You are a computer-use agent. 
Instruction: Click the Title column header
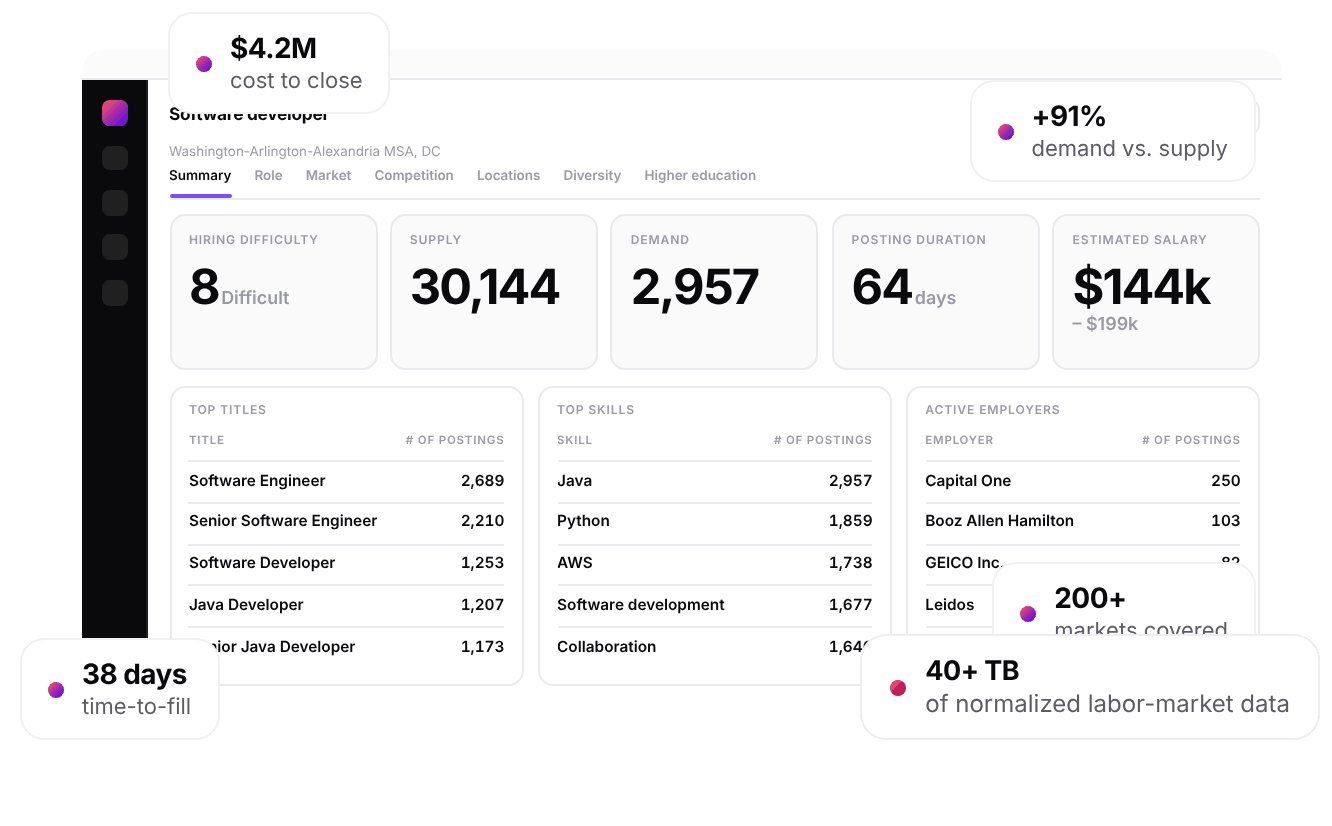(206, 440)
